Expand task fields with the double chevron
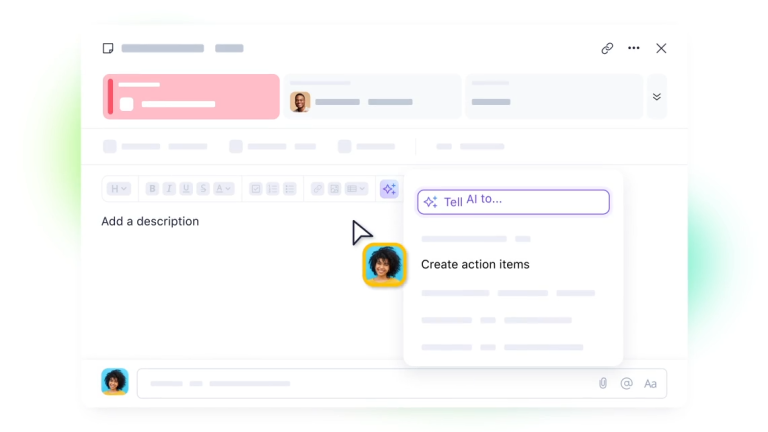The width and height of the screenshot is (768, 432). point(657,97)
